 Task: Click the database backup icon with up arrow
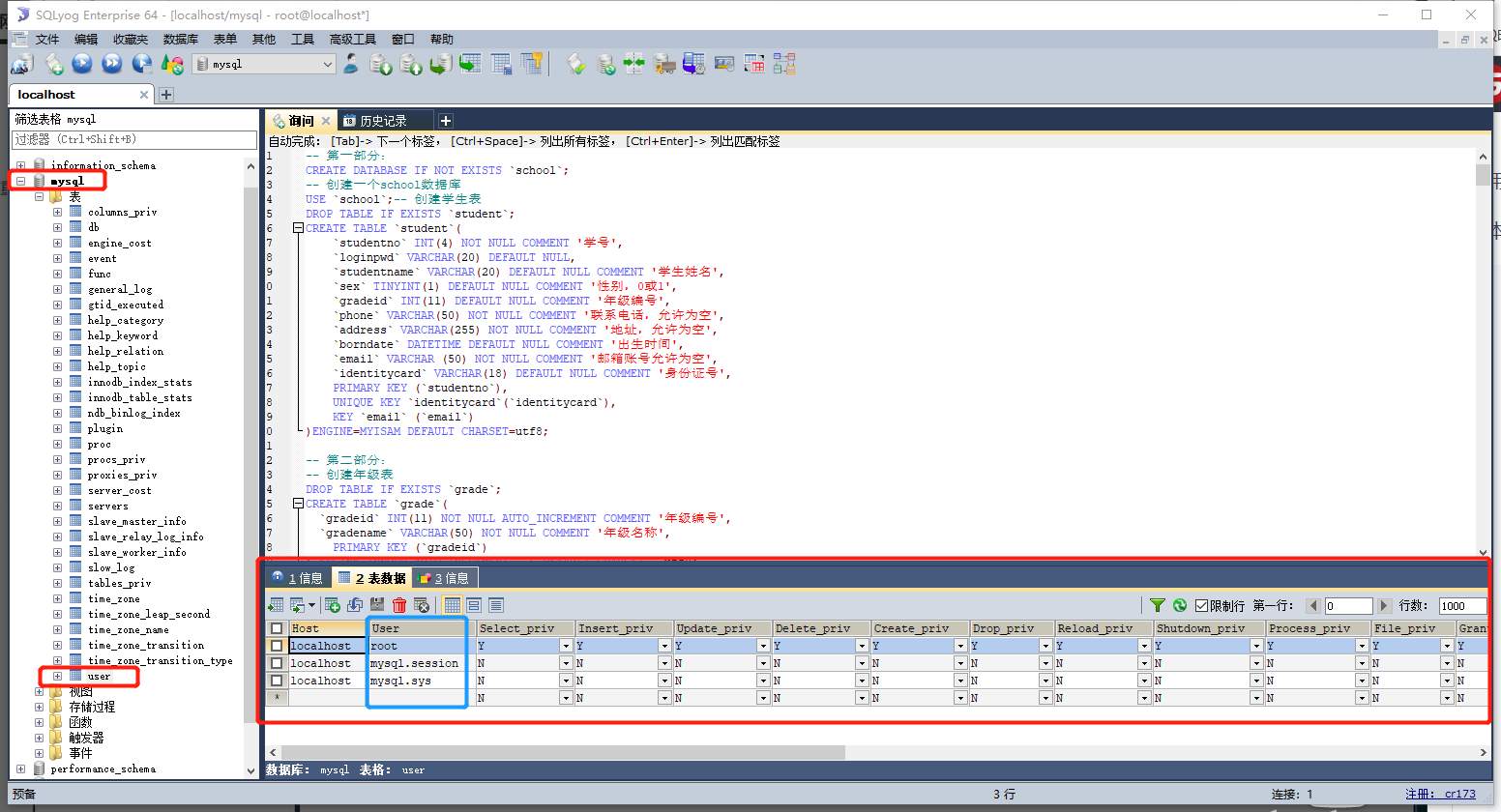pyautogui.click(x=411, y=64)
